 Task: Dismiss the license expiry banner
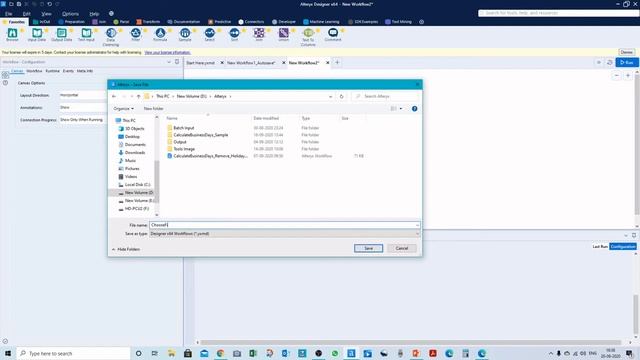tap(627, 52)
